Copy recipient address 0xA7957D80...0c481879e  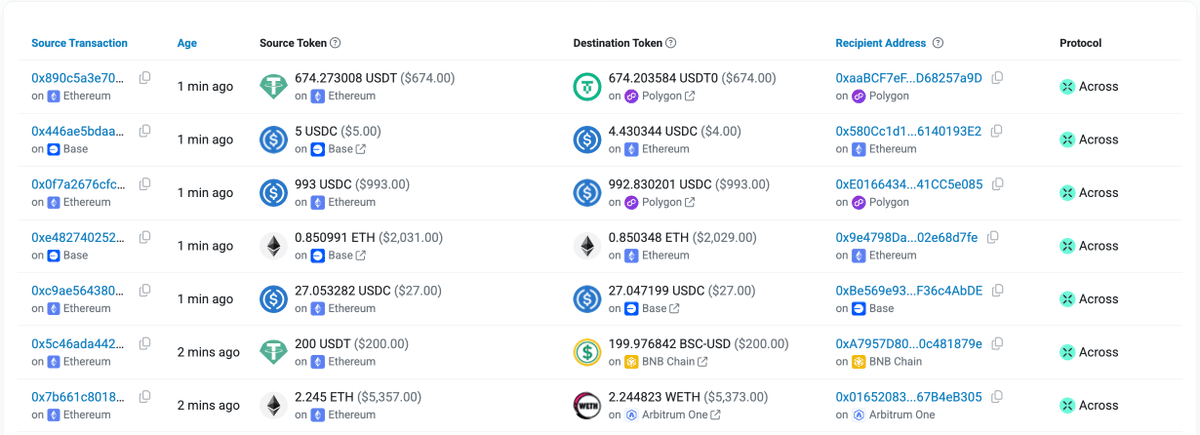pyautogui.click(x=996, y=343)
